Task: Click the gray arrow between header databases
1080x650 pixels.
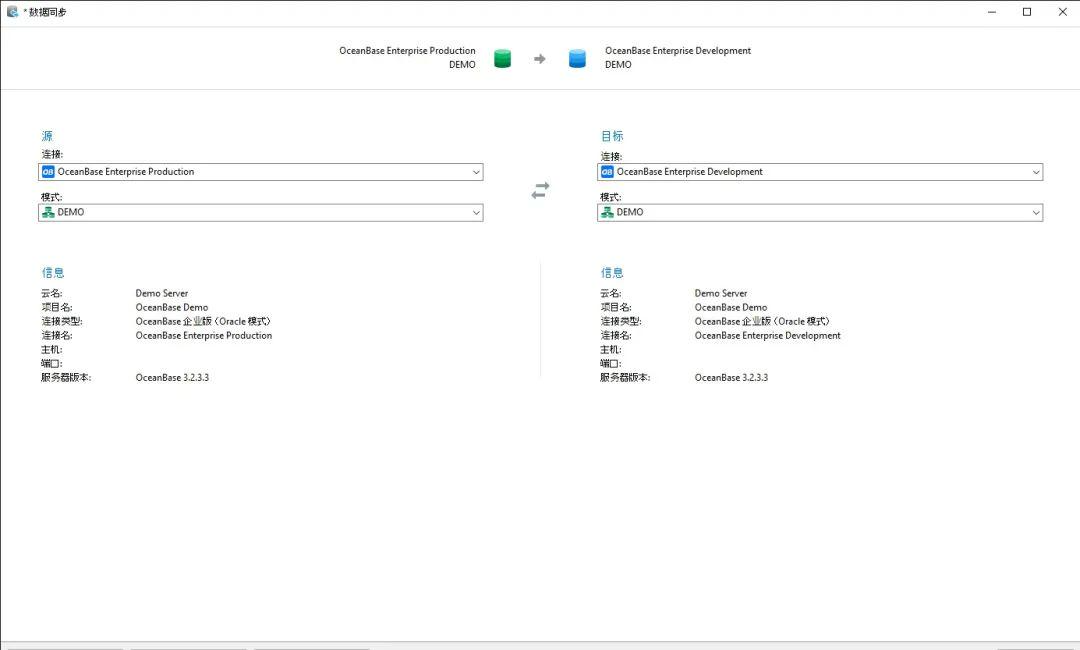Action: 540,59
